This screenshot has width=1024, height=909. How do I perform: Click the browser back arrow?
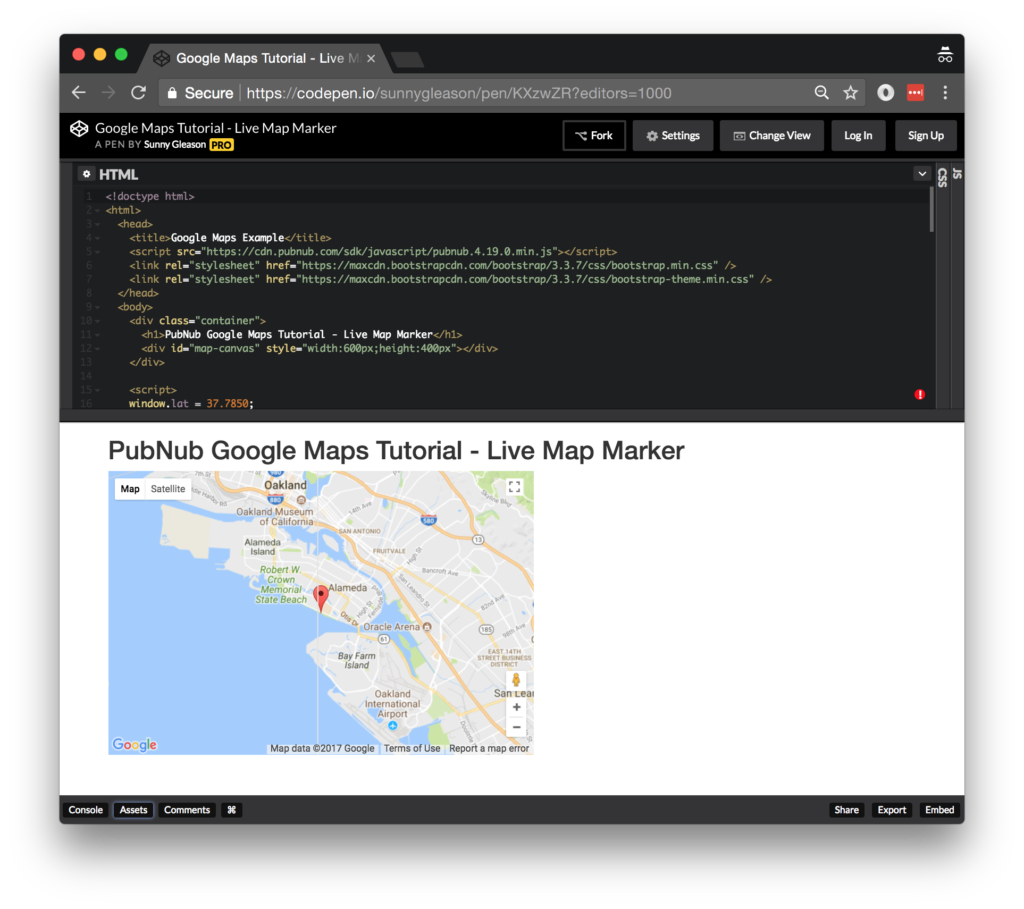[x=79, y=93]
